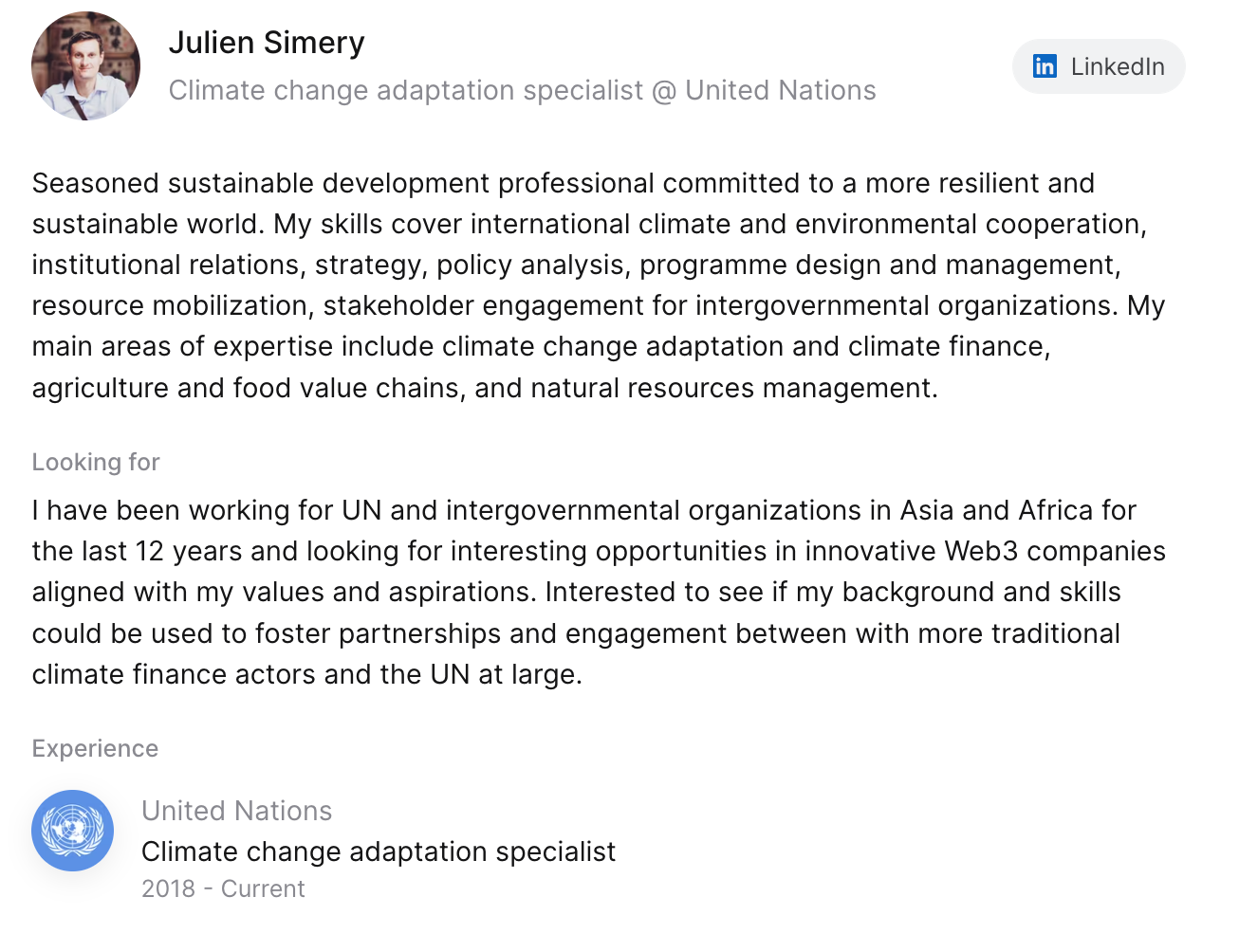Click the United Nations company name under Experience
Viewport: 1239px width, 952px height.
point(236,812)
